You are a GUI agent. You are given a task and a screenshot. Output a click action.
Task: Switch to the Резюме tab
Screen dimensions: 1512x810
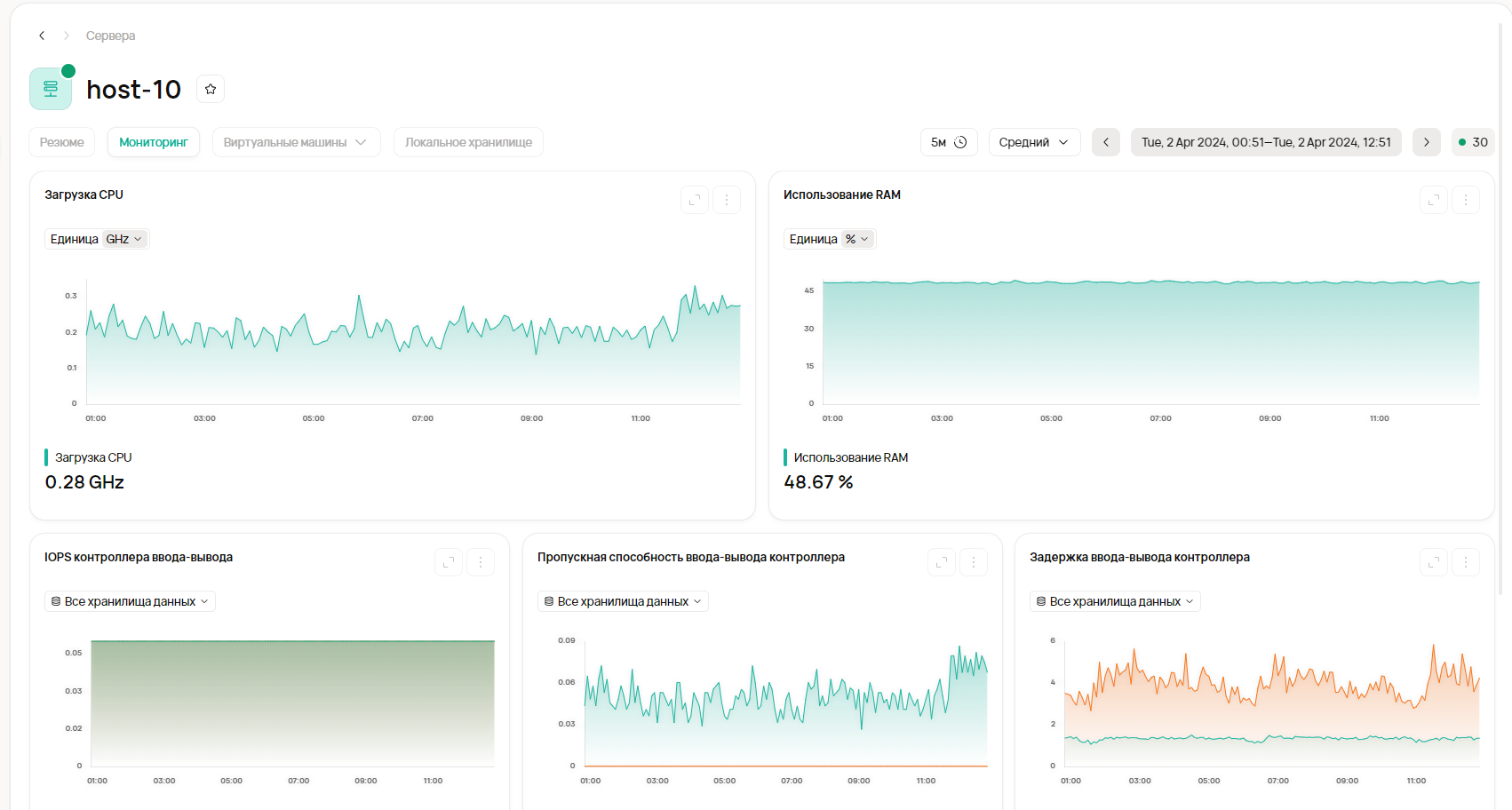[x=62, y=142]
